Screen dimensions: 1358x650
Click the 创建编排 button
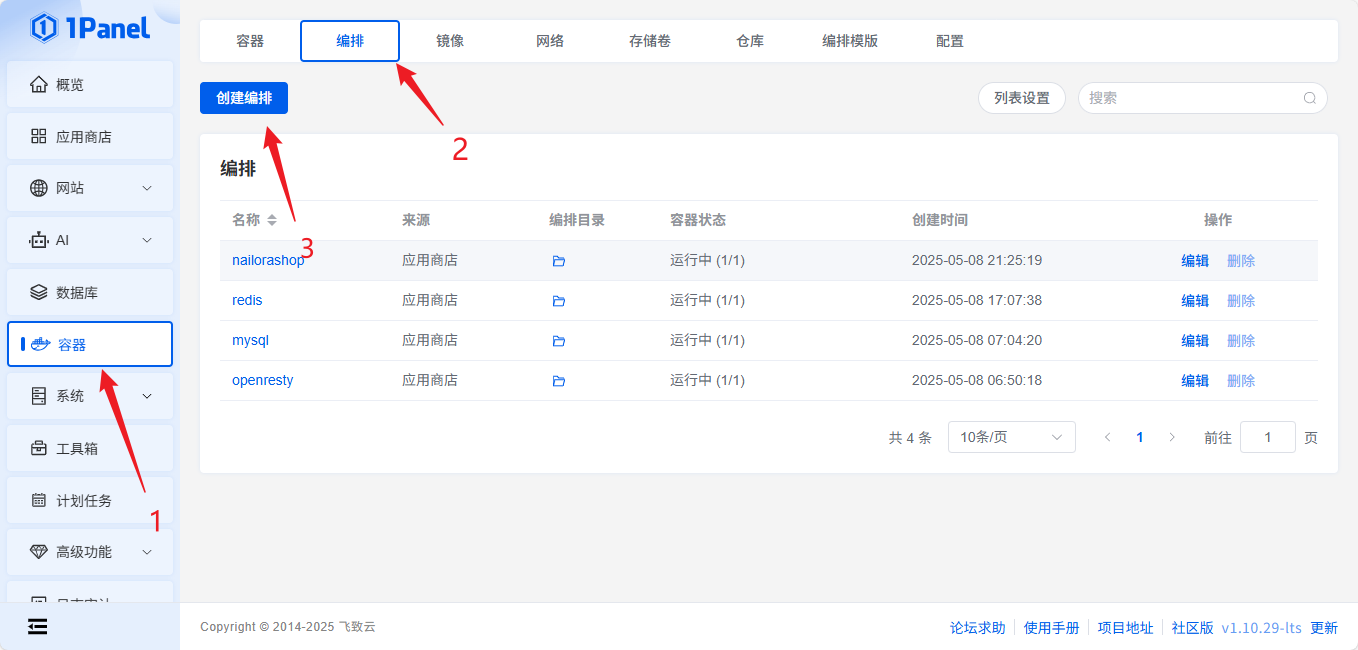tap(244, 98)
